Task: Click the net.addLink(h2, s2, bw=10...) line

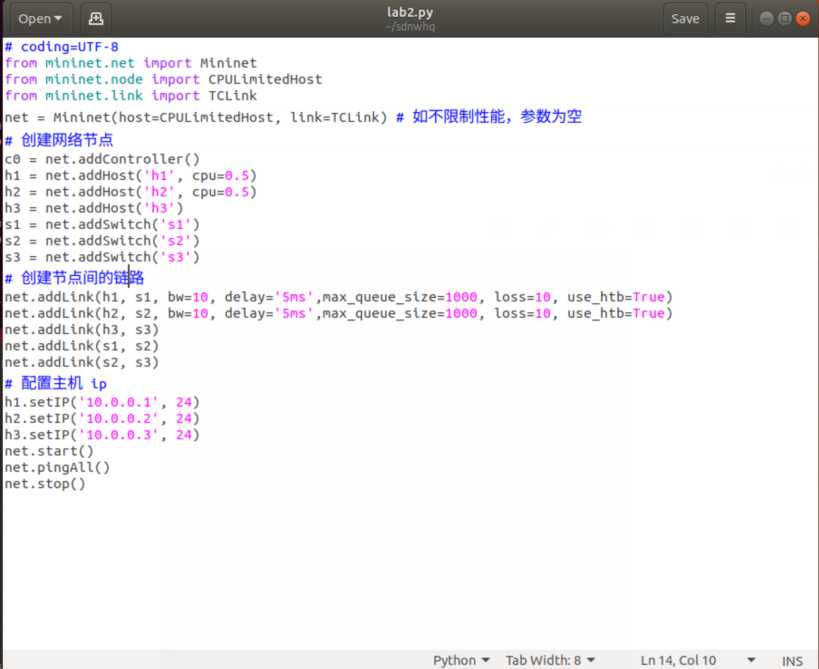Action: [x=338, y=313]
